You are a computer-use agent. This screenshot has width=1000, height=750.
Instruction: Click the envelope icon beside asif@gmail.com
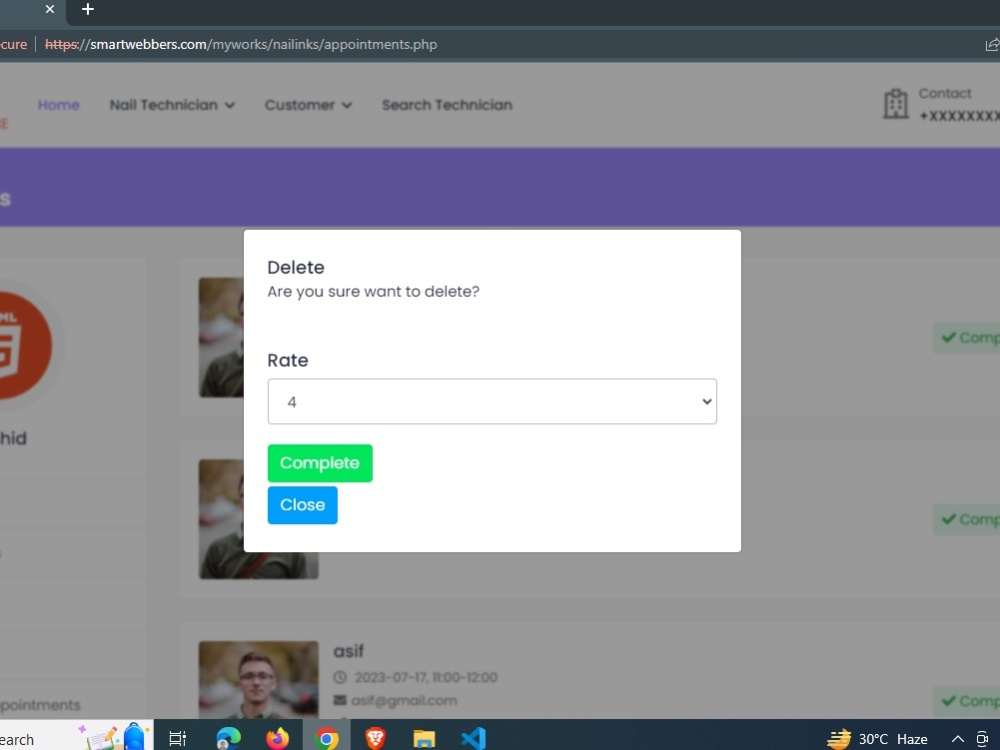tap(340, 701)
